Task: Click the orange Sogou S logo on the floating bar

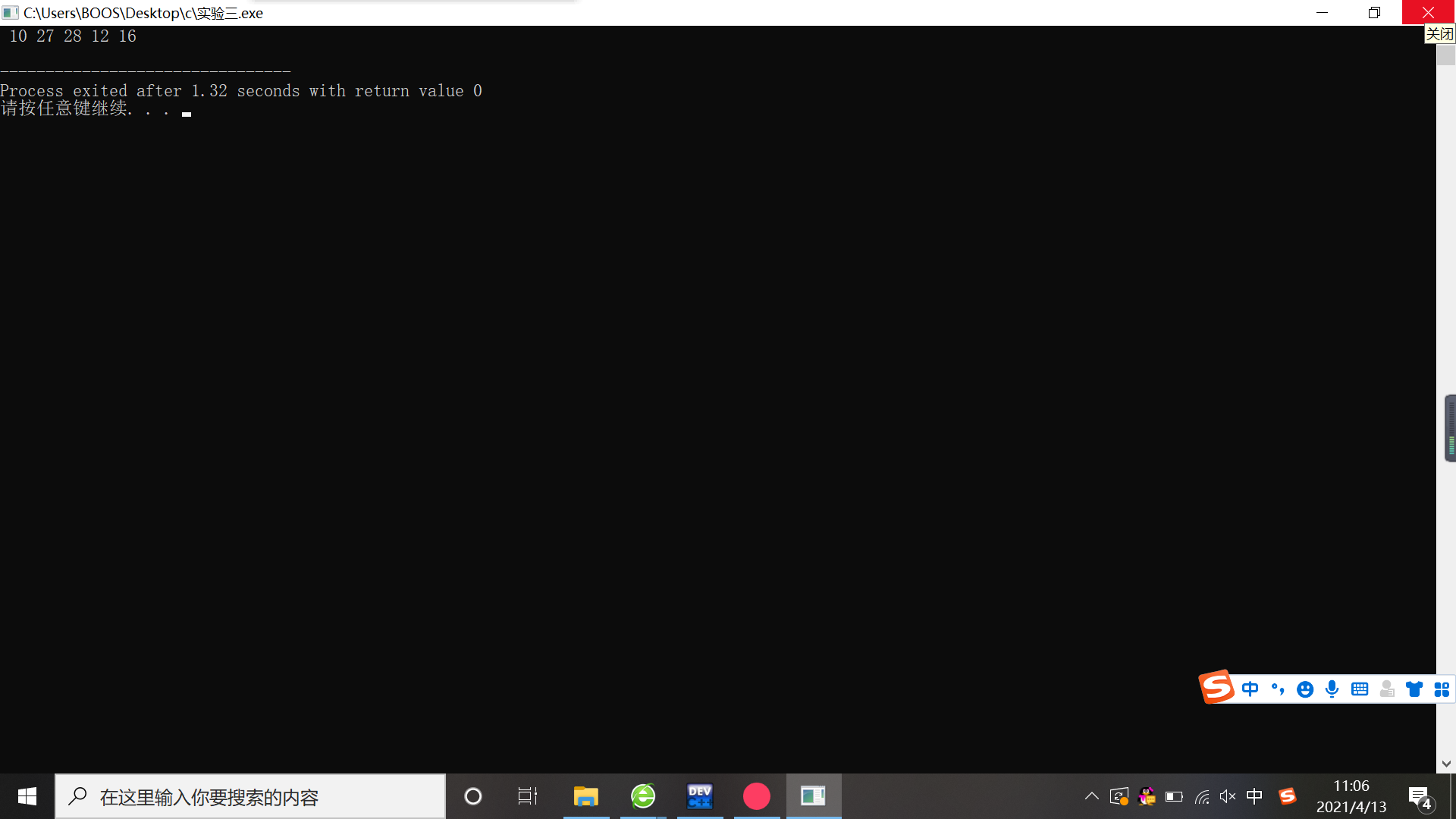Action: point(1216,687)
